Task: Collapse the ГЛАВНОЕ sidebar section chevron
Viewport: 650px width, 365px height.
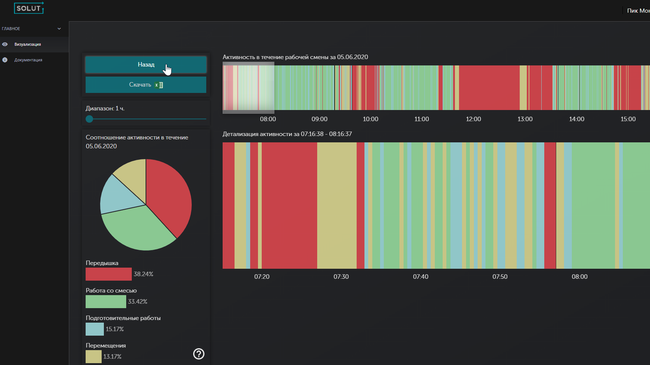Action: 59,29
